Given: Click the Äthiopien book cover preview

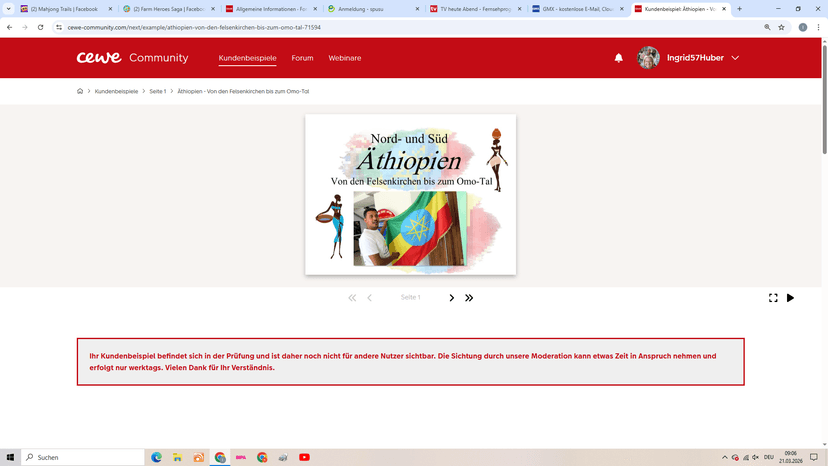Looking at the screenshot, I should point(410,194).
